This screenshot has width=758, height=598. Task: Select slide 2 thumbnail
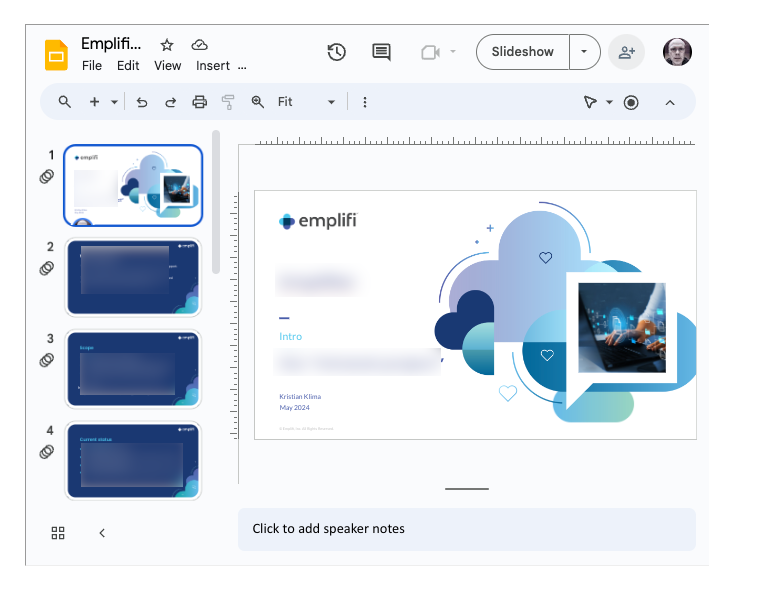click(133, 277)
